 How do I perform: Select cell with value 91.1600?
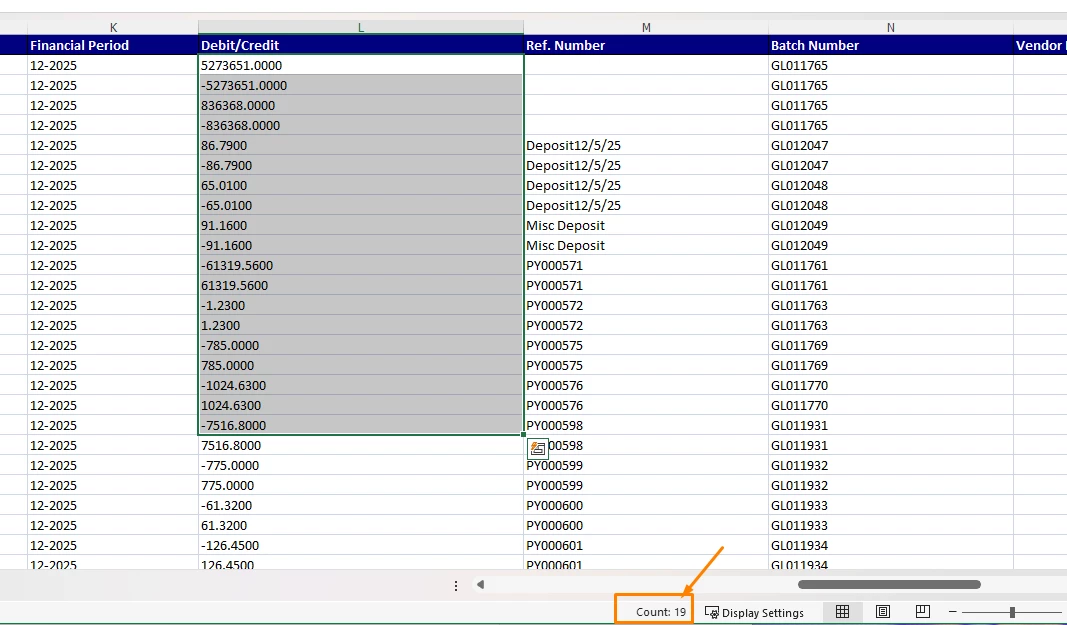(361, 225)
